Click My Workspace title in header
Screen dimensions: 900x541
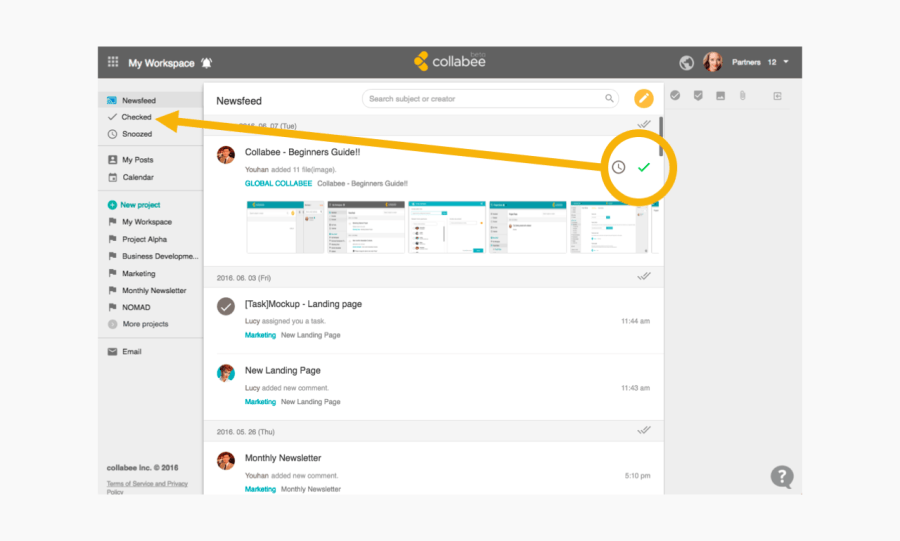(161, 63)
